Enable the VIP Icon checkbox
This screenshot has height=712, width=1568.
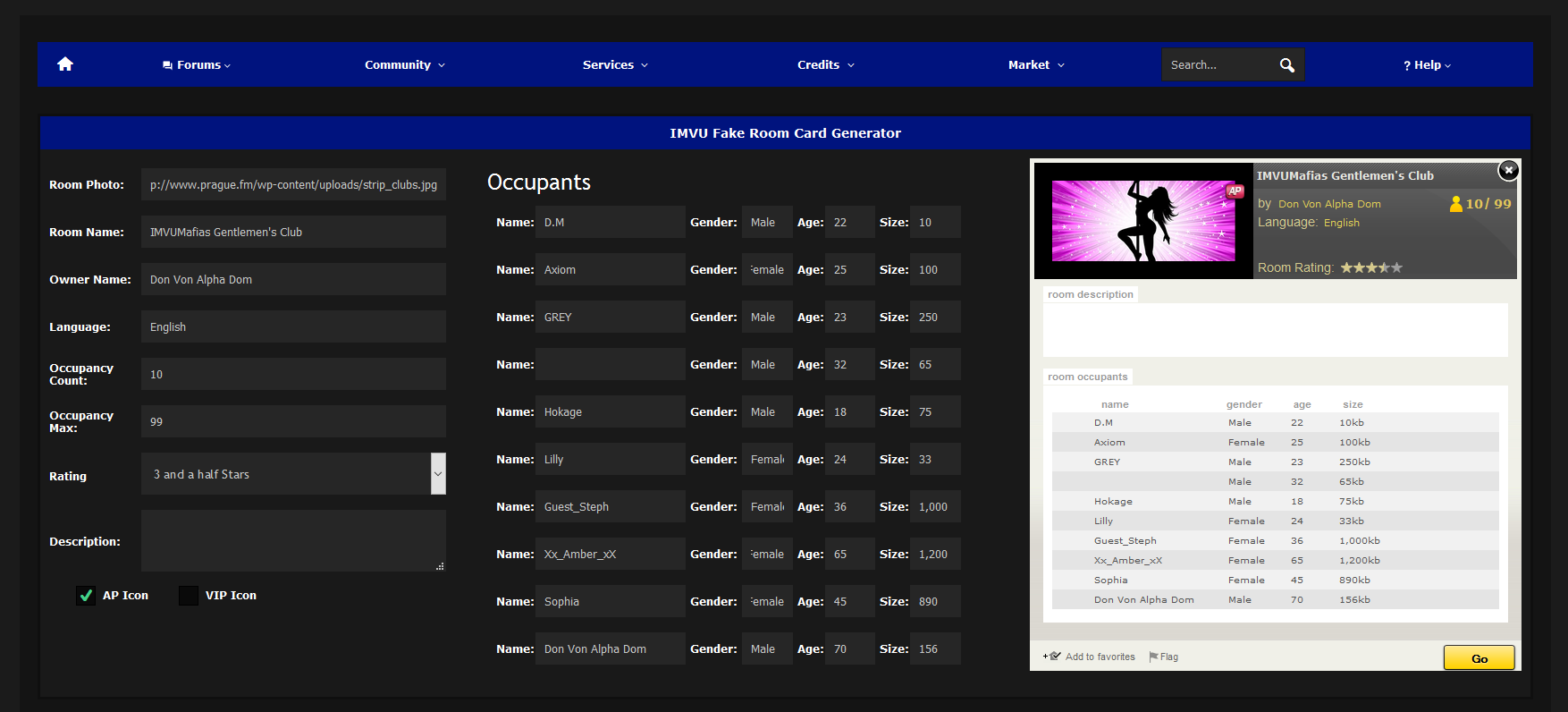189,596
